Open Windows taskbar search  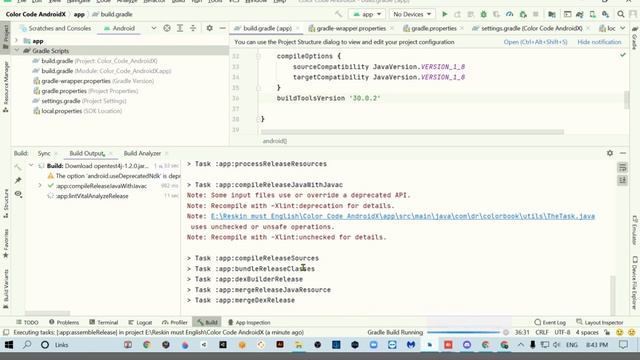click(27, 345)
